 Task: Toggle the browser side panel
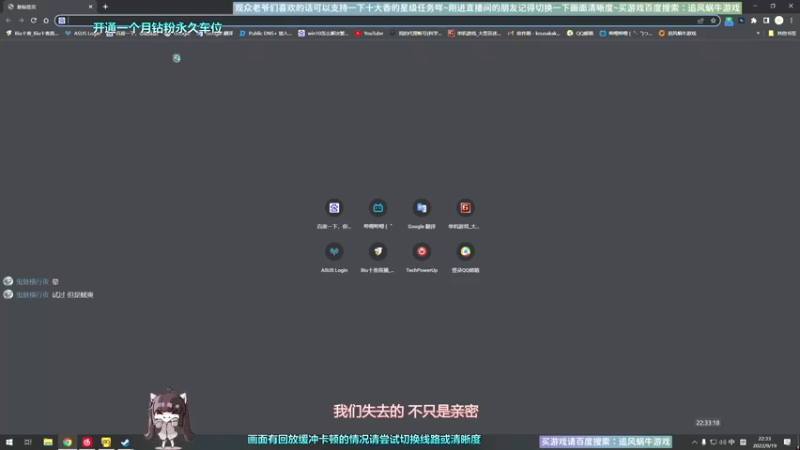766,20
